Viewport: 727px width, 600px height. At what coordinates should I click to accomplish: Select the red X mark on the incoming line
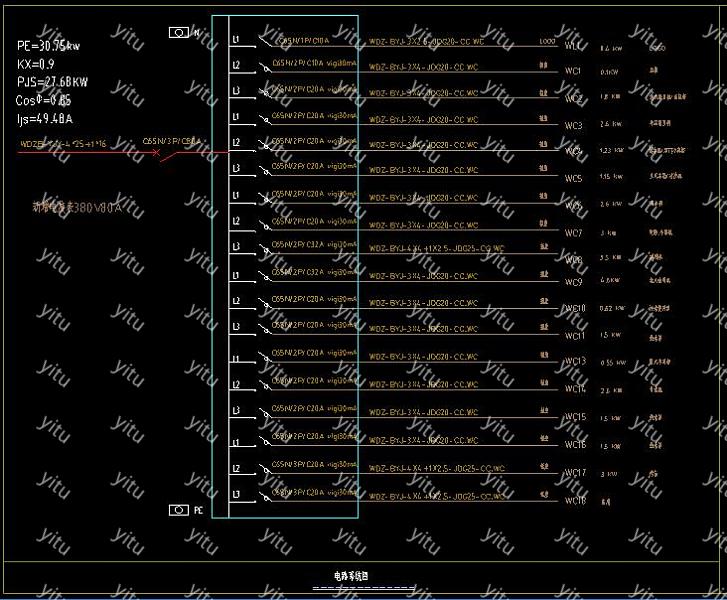coord(156,153)
